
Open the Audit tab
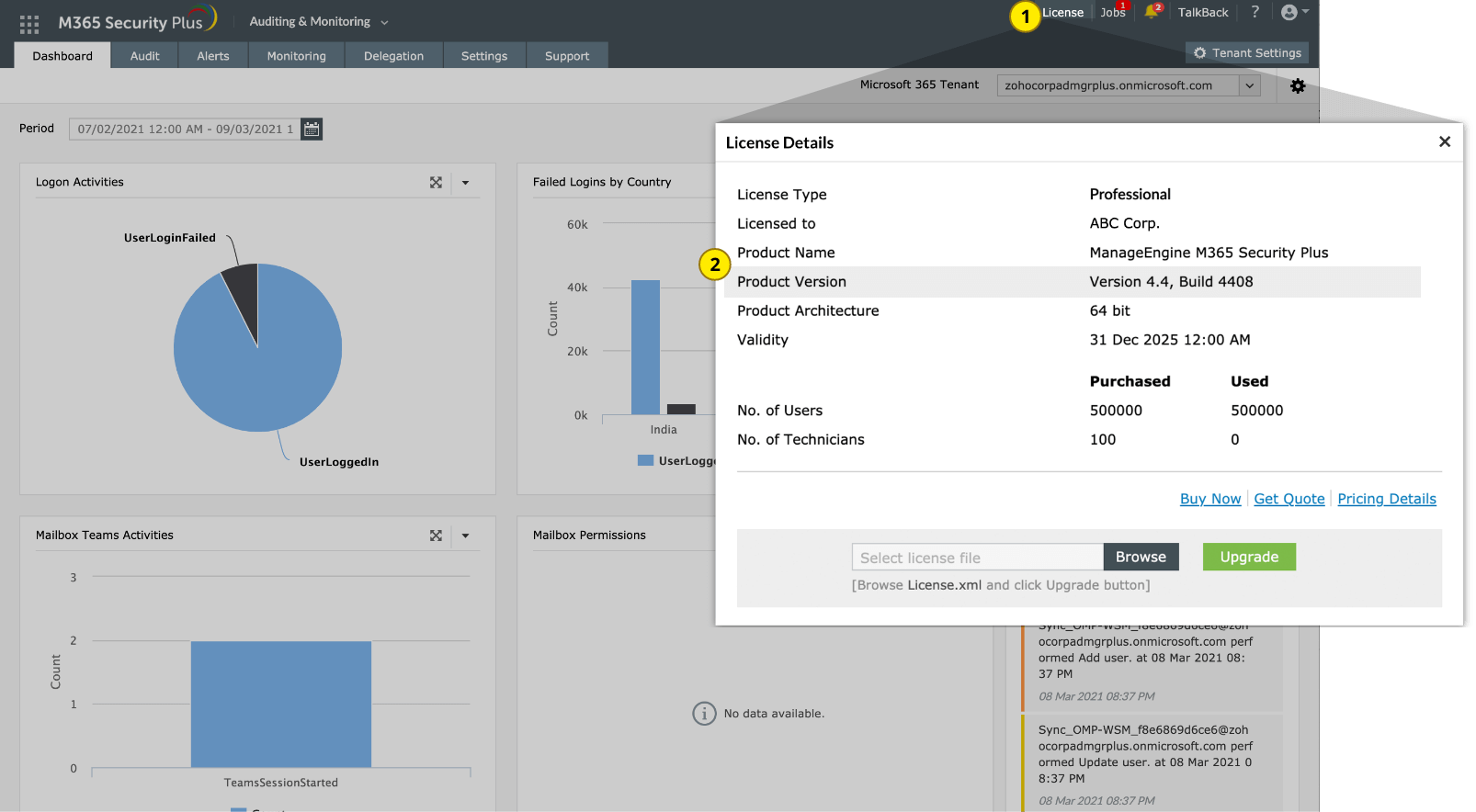(145, 55)
